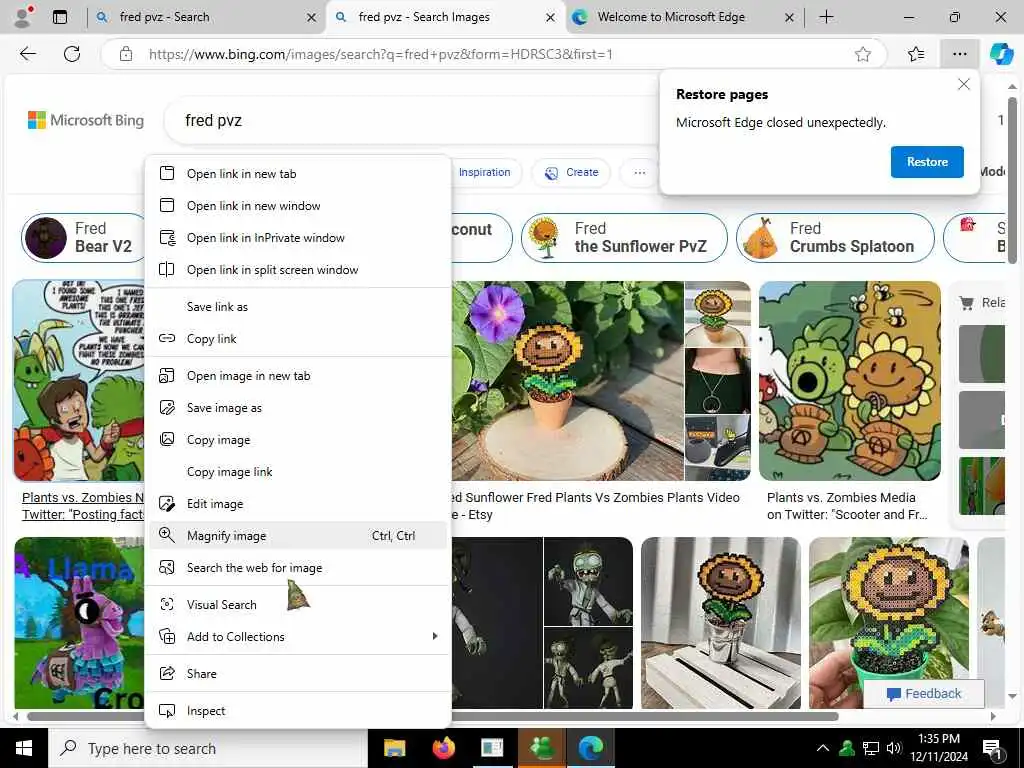Choose Open link in new window
1024x768 pixels.
(x=298, y=206)
